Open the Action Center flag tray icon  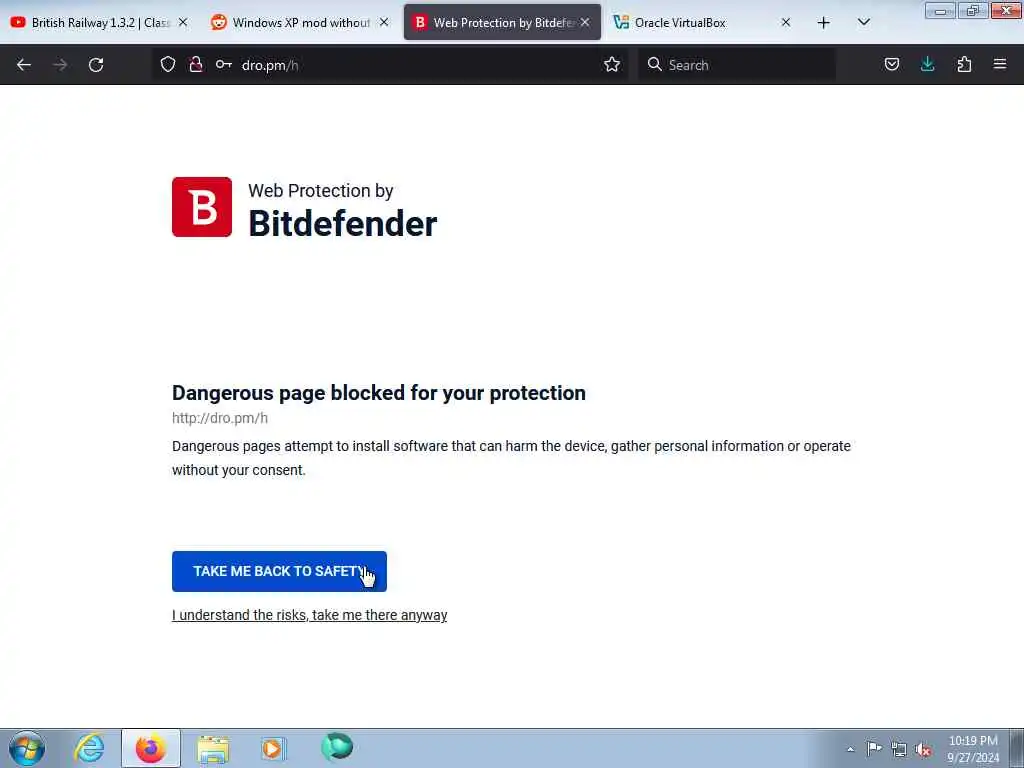[x=874, y=748]
